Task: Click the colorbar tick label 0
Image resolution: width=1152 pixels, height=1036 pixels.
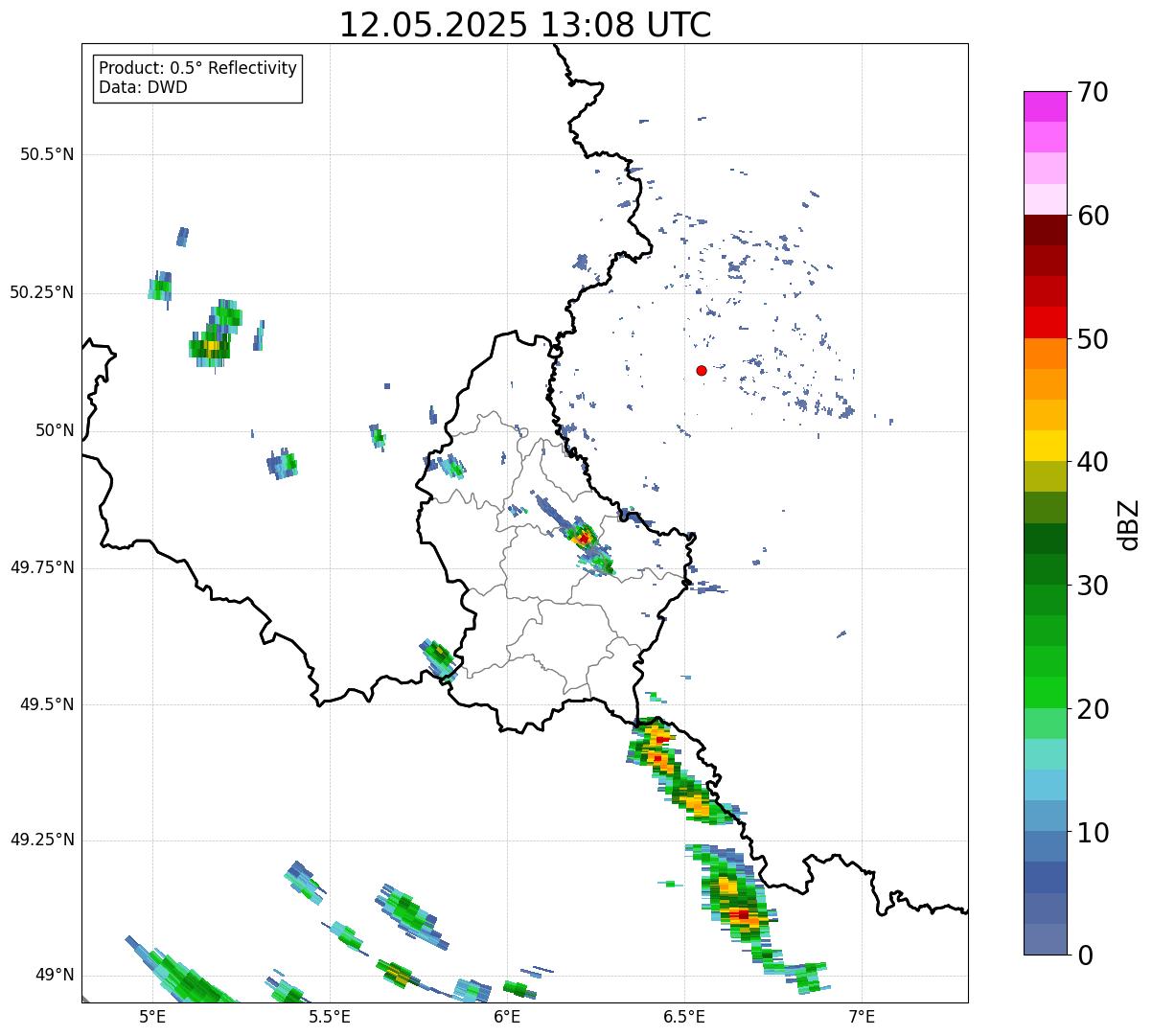Action: tap(1084, 955)
